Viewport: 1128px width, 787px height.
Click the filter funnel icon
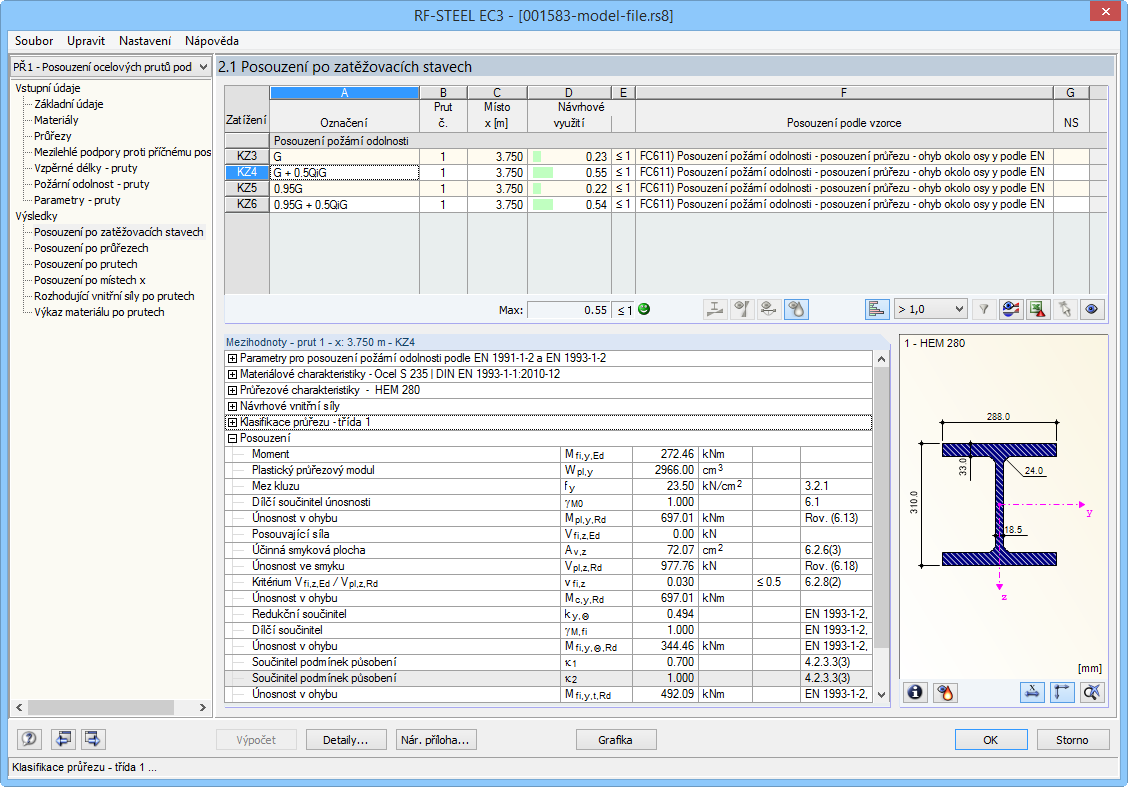tap(983, 309)
